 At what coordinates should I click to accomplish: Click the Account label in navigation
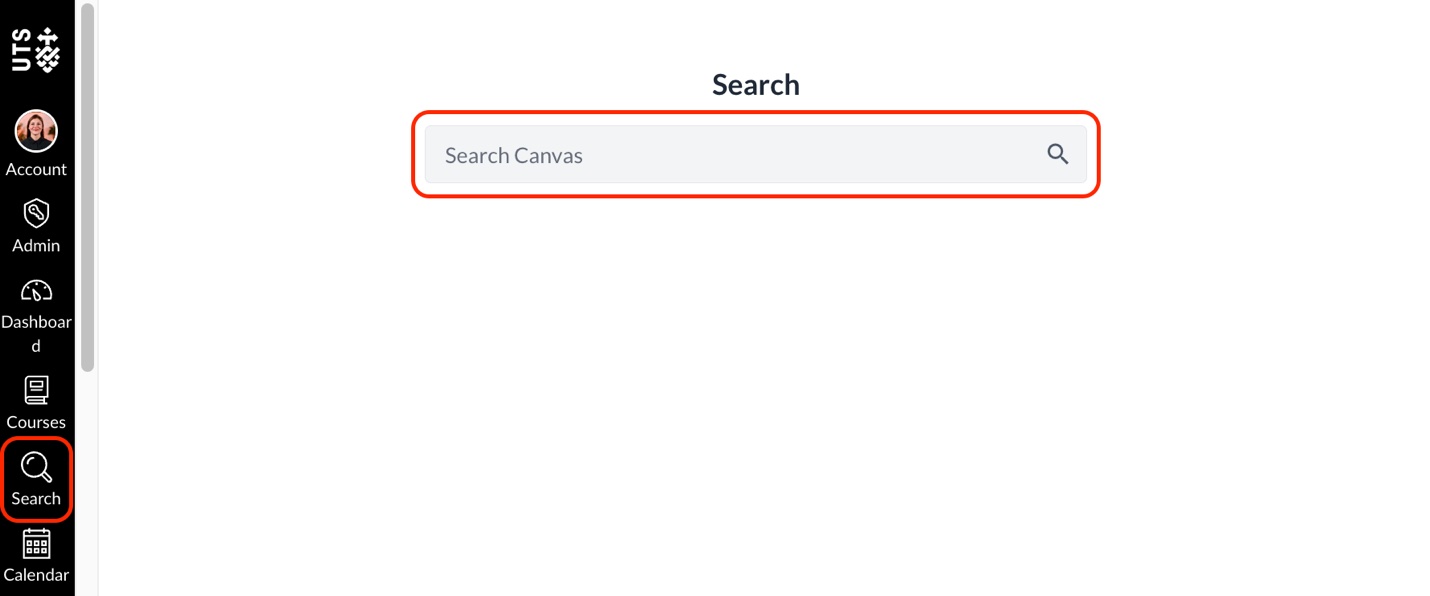(36, 169)
